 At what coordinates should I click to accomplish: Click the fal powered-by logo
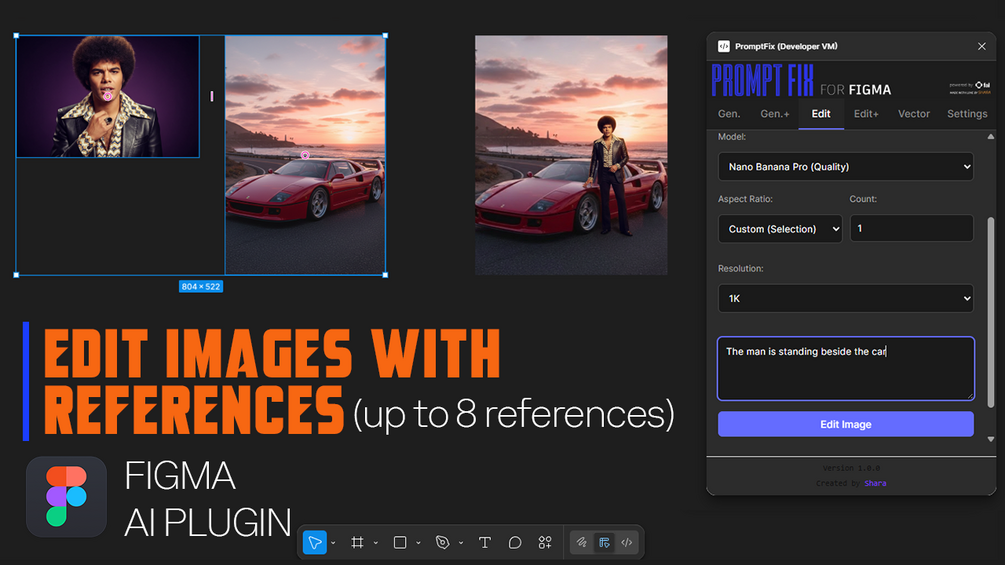tap(983, 85)
